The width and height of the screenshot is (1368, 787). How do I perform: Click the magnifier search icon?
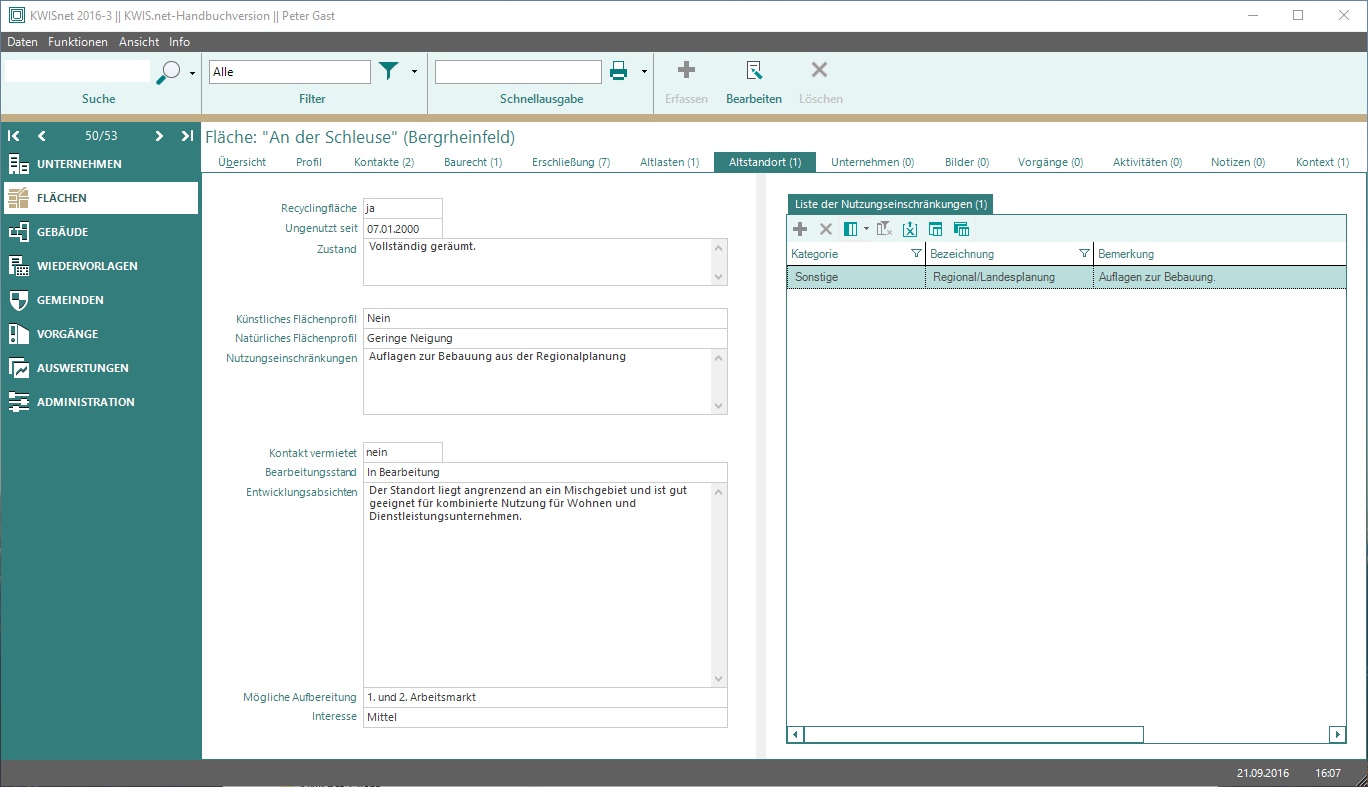pyautogui.click(x=169, y=72)
